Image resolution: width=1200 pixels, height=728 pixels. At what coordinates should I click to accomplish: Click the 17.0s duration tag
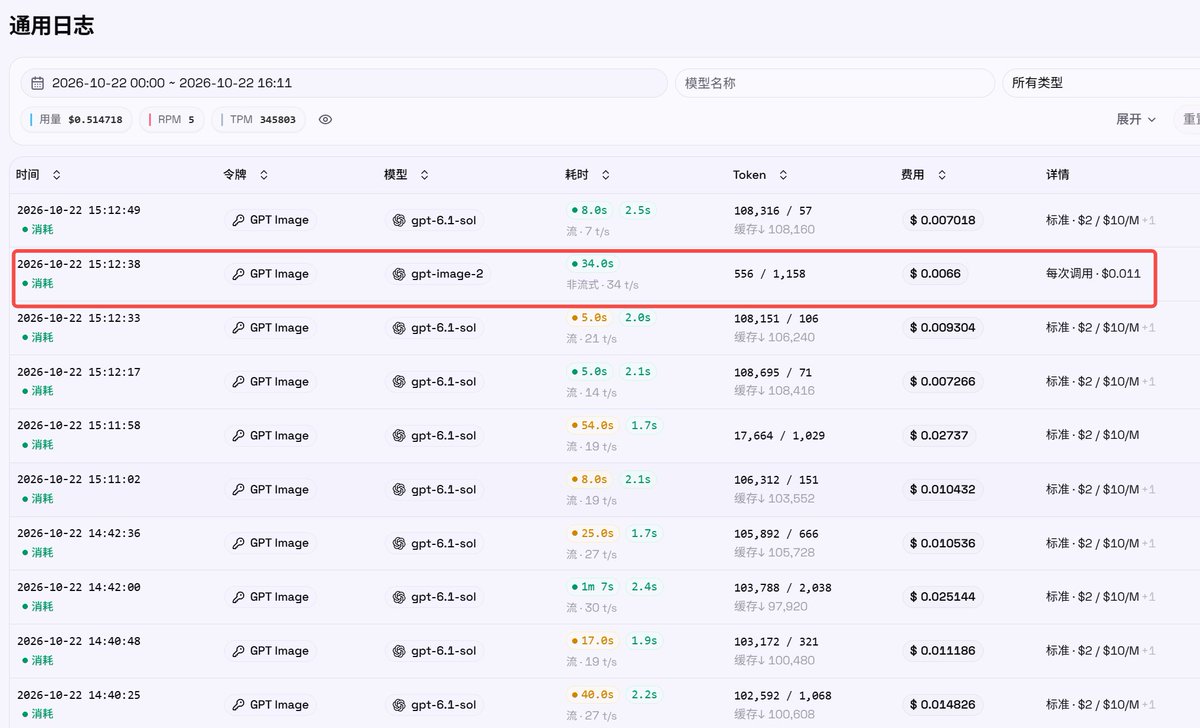[592, 641]
